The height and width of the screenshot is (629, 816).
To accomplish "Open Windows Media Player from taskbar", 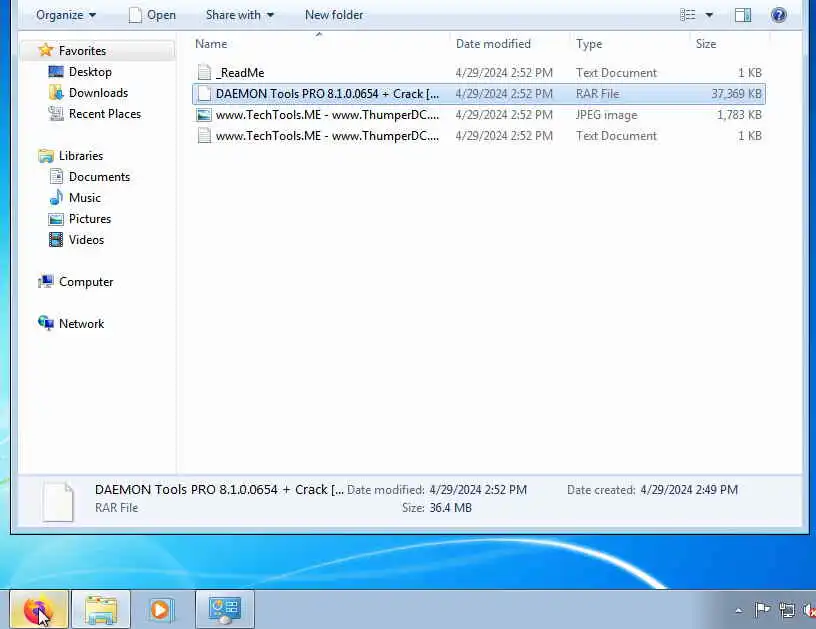I will point(160,610).
